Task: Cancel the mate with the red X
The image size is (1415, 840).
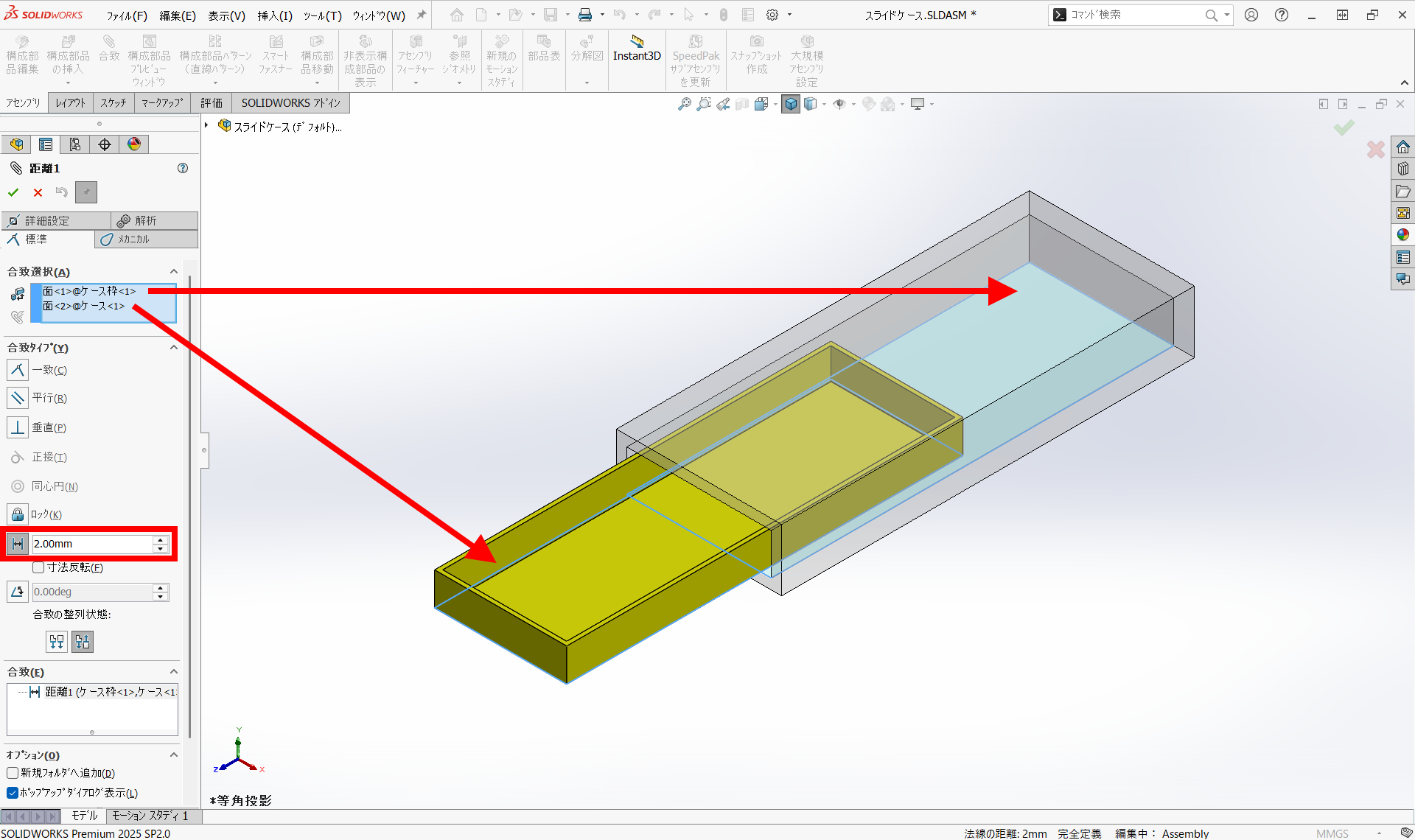Action: pos(38,192)
